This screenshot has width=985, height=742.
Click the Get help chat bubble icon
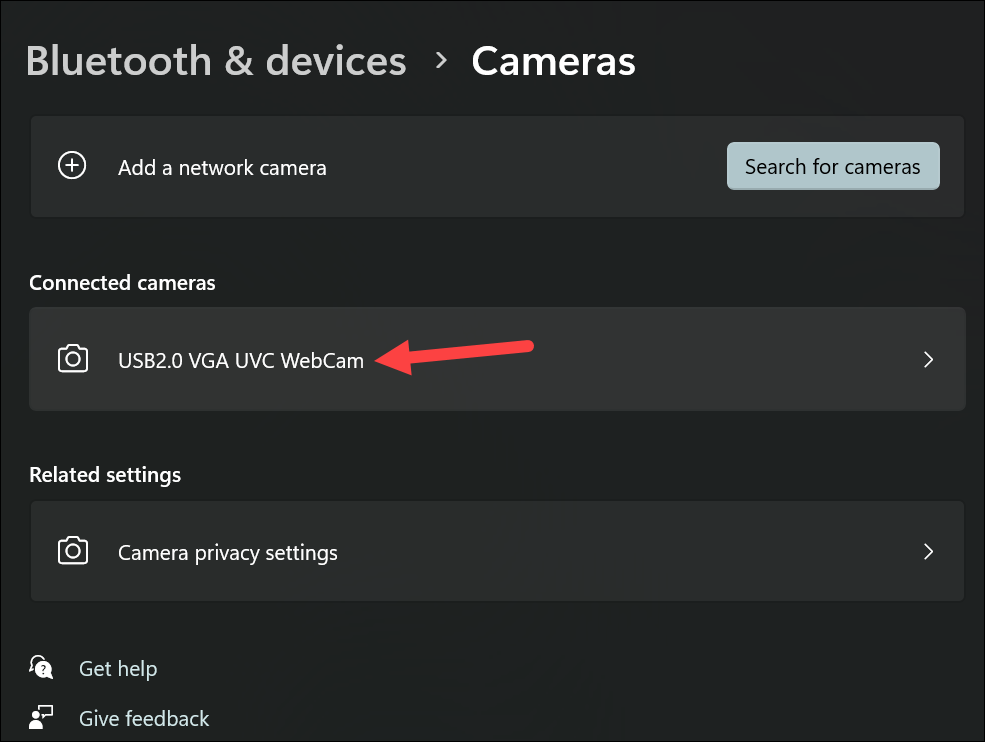point(41,667)
